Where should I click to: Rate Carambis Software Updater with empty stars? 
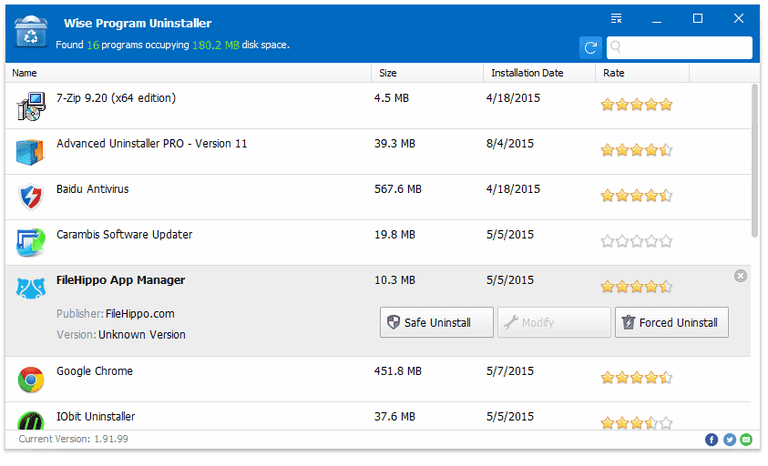click(637, 241)
